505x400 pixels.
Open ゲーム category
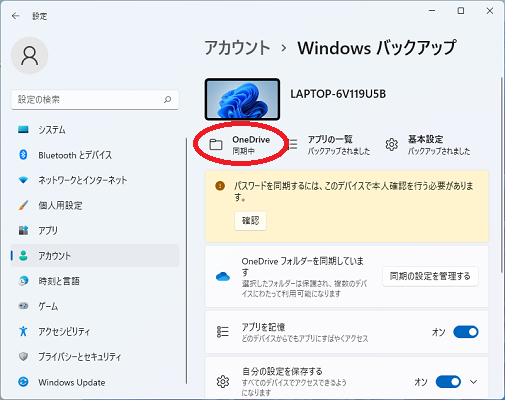95,306
